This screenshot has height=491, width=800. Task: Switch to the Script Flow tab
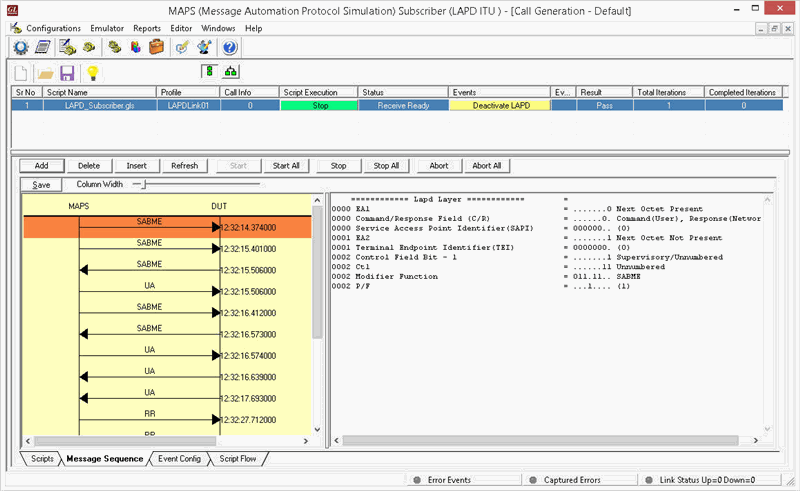238,458
